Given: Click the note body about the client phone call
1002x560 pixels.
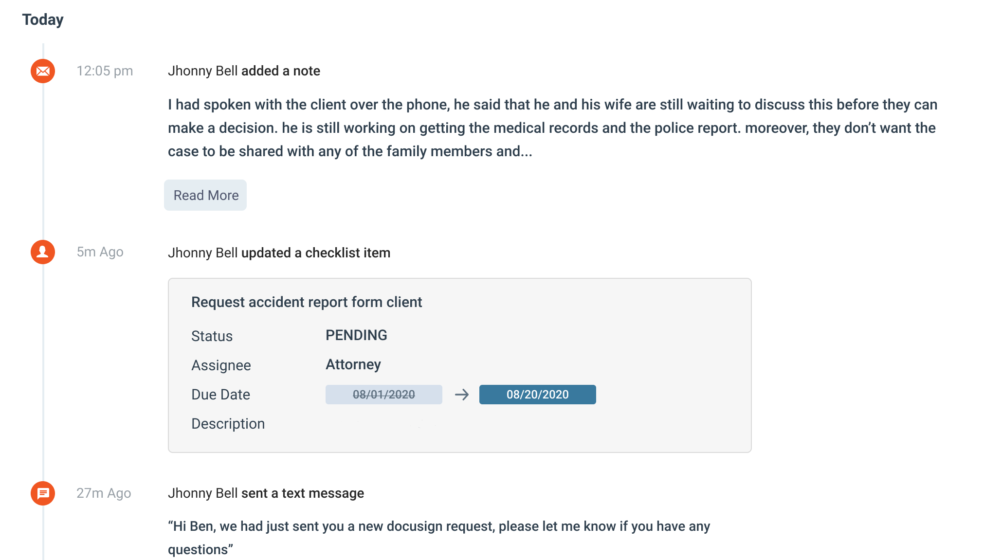Looking at the screenshot, I should (x=553, y=128).
